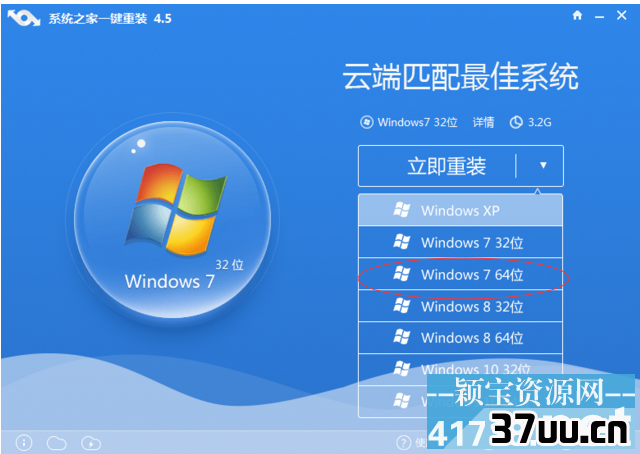Close the 系统之家一键重装 window
The width and height of the screenshot is (640, 454).
(622, 16)
